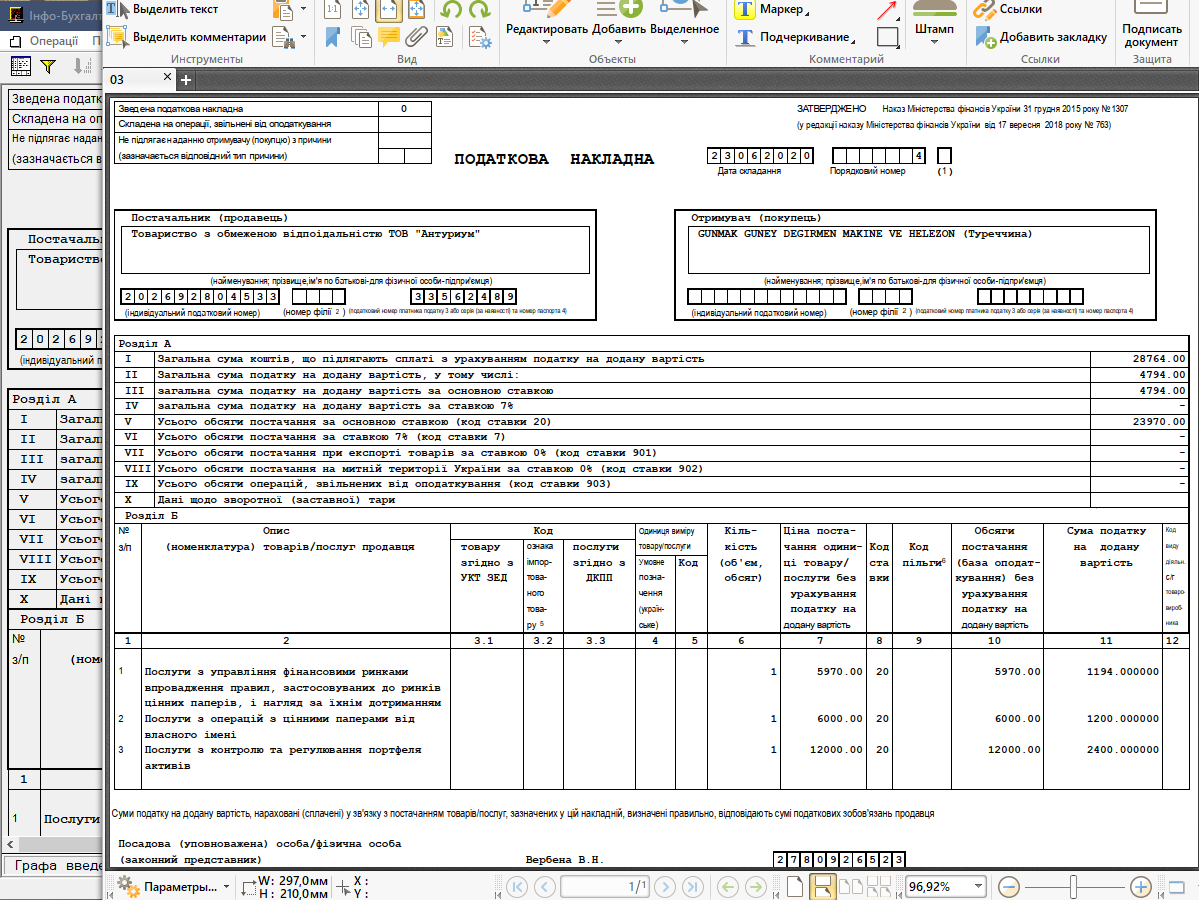The width and height of the screenshot is (1199, 900).
Task: Click the page number field showing 1/1
Action: coord(606,887)
